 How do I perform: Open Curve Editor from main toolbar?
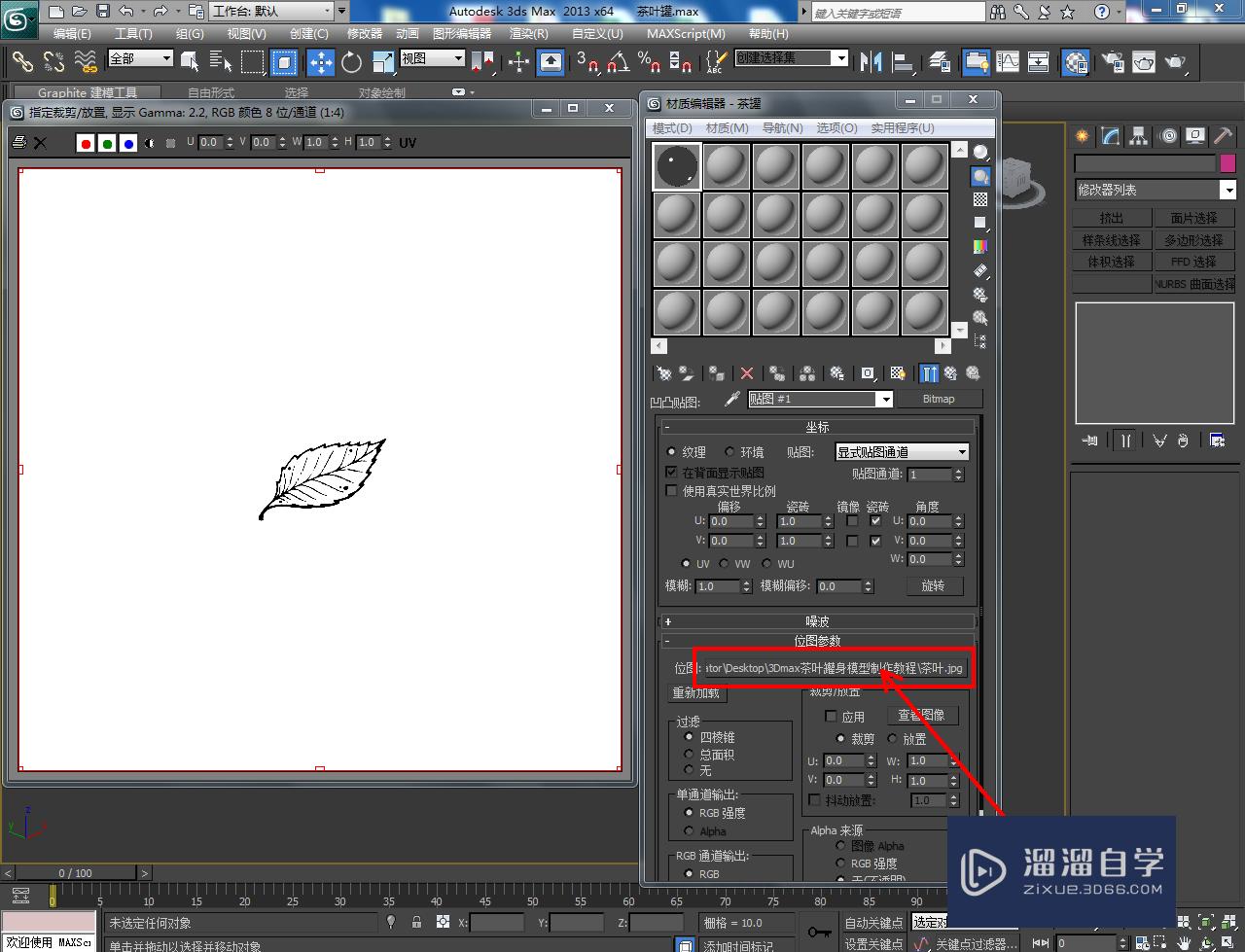1008,62
